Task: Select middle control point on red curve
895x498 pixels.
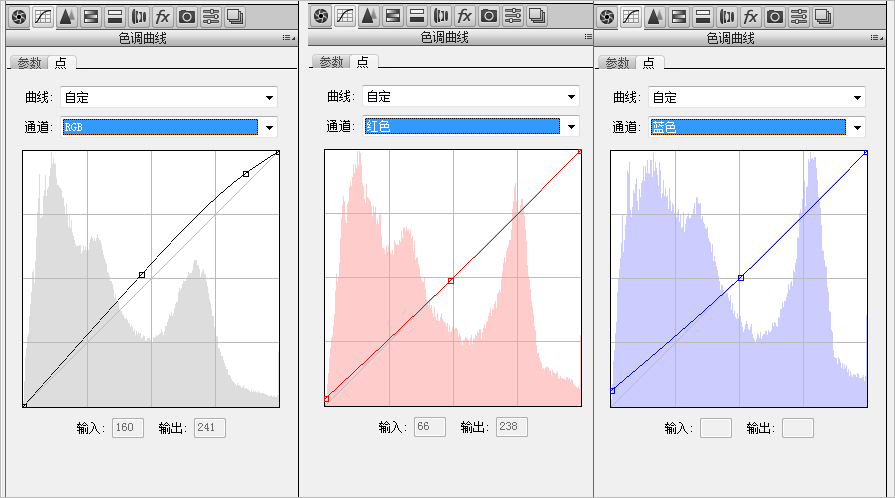Action: pos(451,281)
